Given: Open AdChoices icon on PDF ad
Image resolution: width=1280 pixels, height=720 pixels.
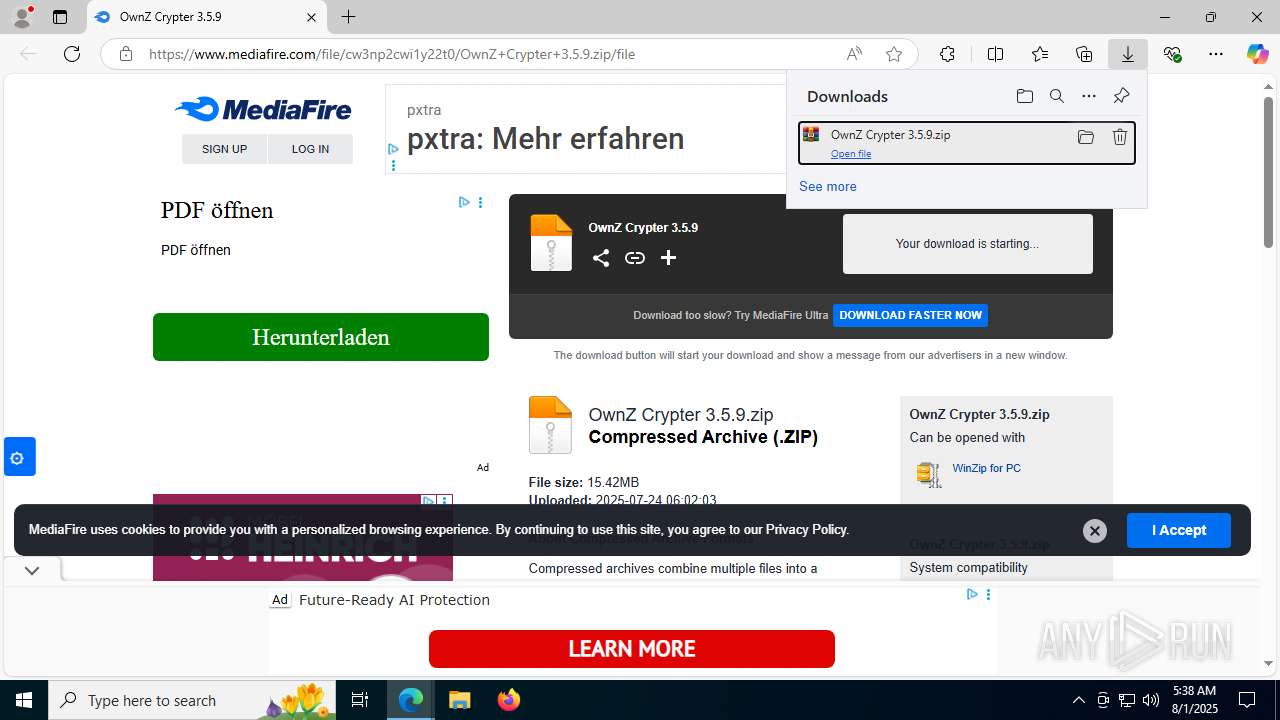Looking at the screenshot, I should tap(464, 202).
